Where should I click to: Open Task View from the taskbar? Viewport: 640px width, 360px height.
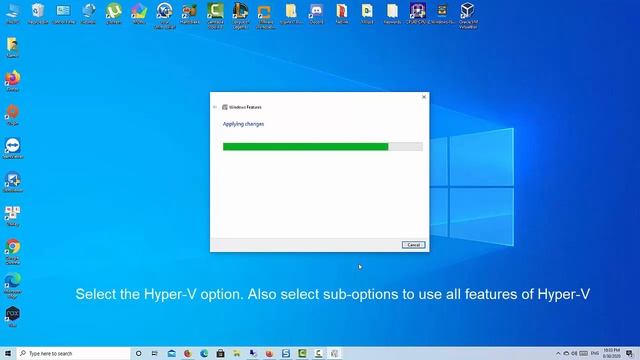155,353
